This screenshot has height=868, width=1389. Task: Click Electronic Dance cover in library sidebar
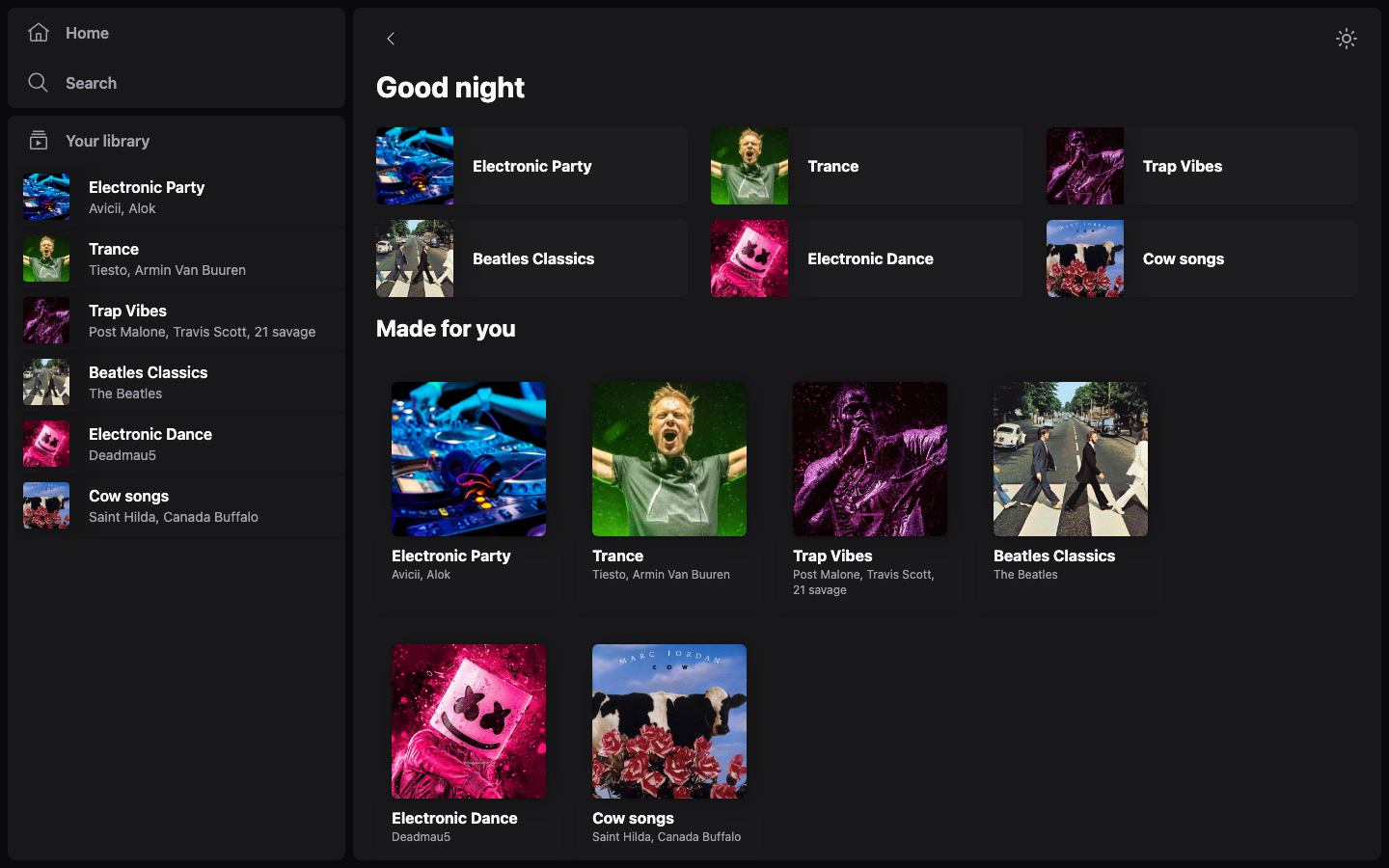pos(46,444)
